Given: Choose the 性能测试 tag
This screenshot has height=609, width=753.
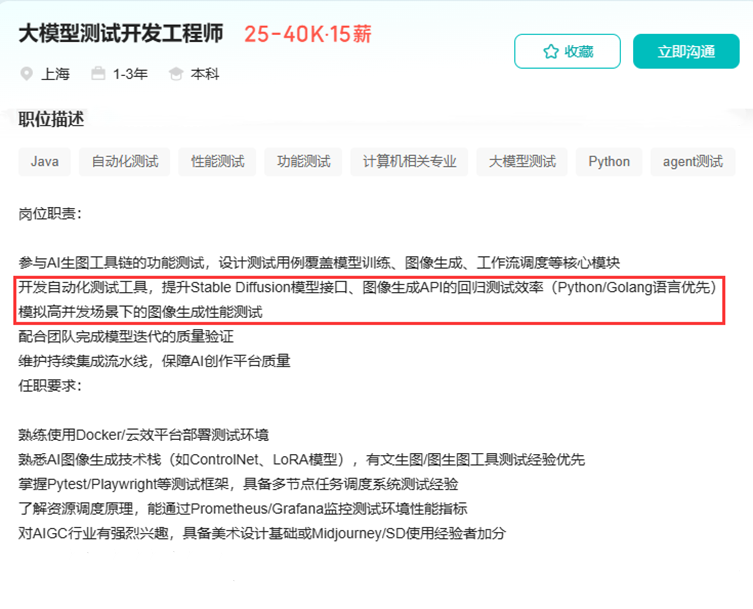Looking at the screenshot, I should (218, 161).
